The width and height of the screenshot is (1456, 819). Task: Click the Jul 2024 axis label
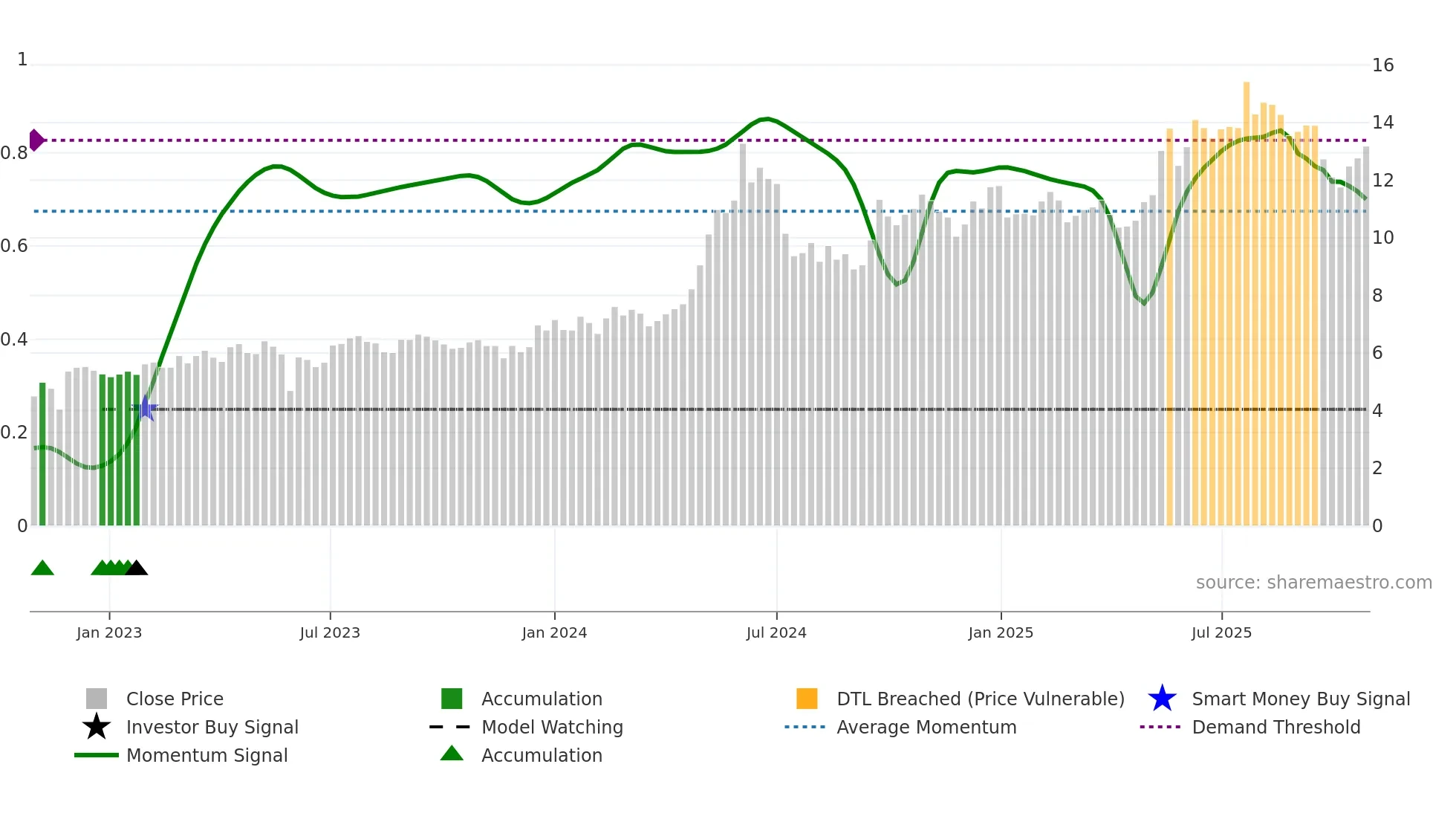tap(776, 632)
